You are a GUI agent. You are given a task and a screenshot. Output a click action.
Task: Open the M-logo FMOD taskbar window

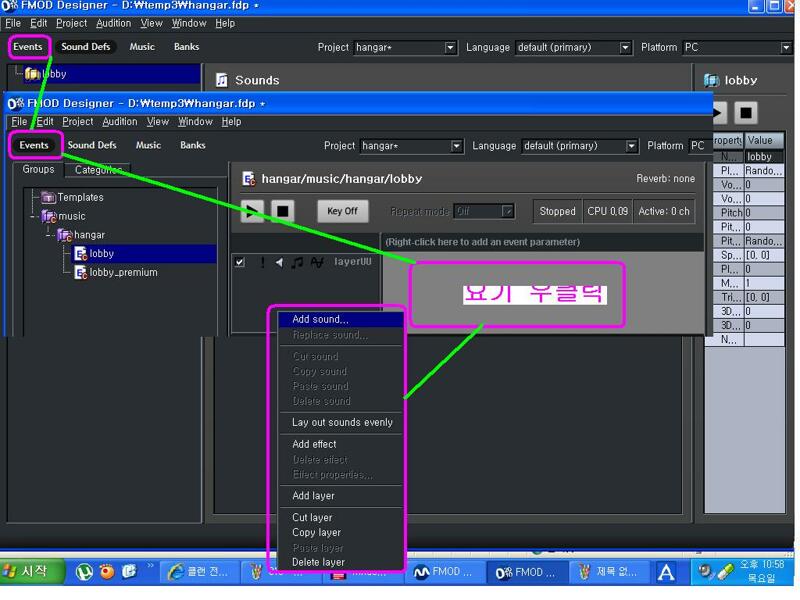(x=443, y=572)
